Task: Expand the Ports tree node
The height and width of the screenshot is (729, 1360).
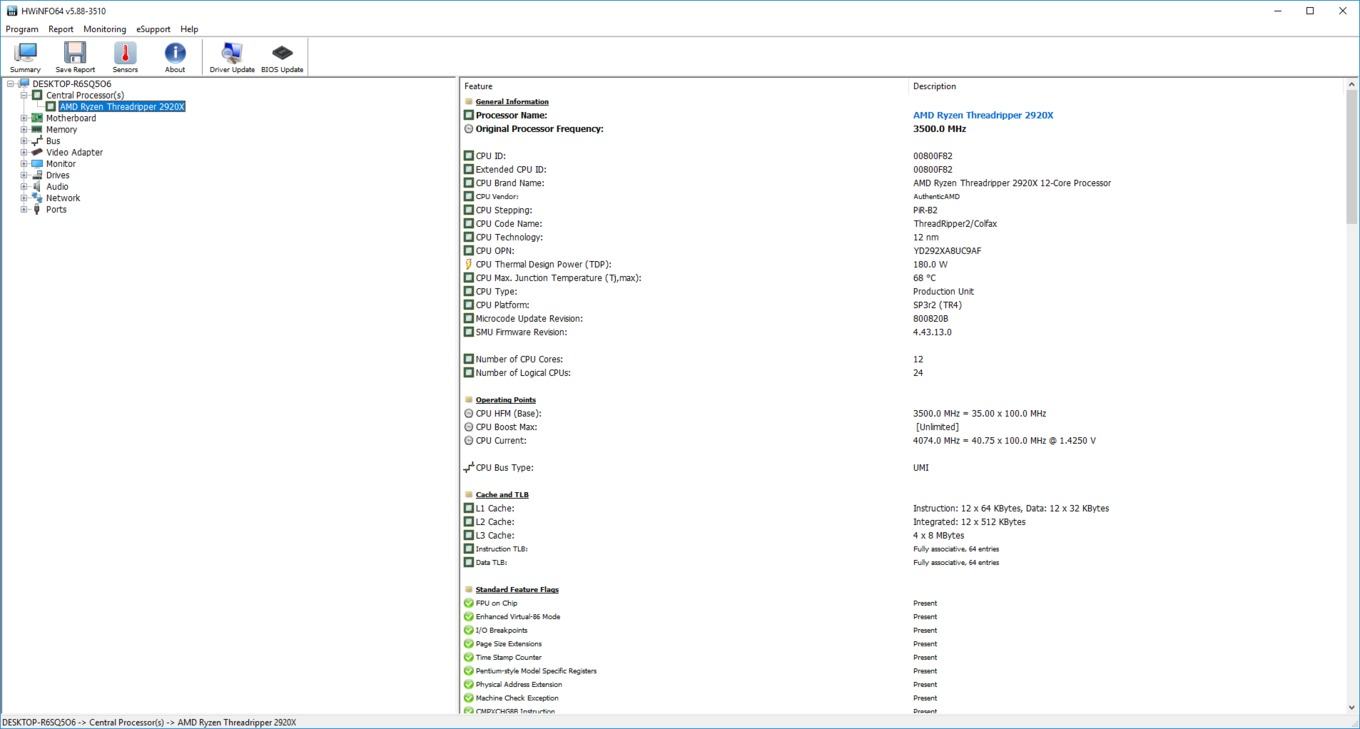Action: (x=24, y=210)
